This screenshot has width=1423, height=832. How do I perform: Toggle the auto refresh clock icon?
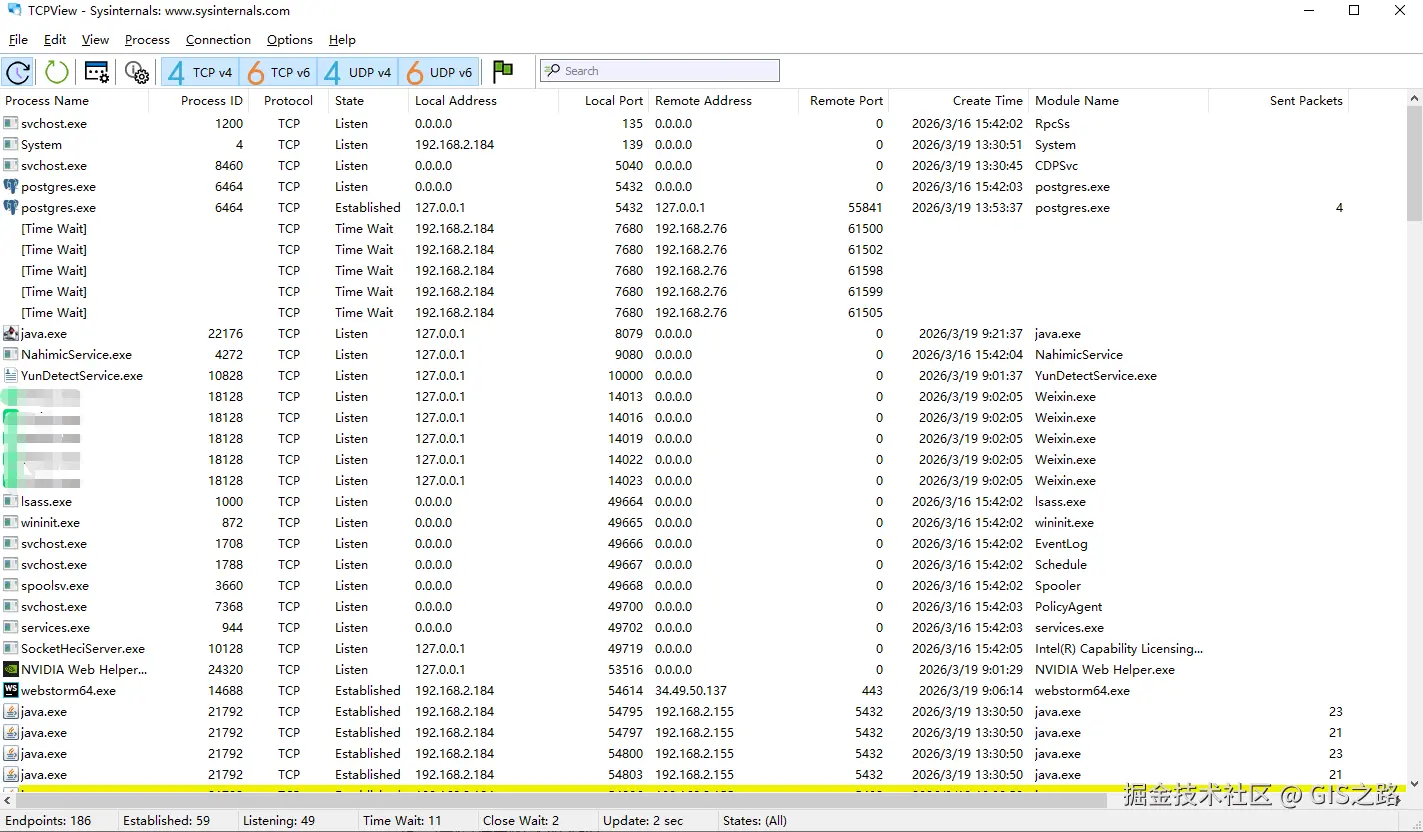18,72
